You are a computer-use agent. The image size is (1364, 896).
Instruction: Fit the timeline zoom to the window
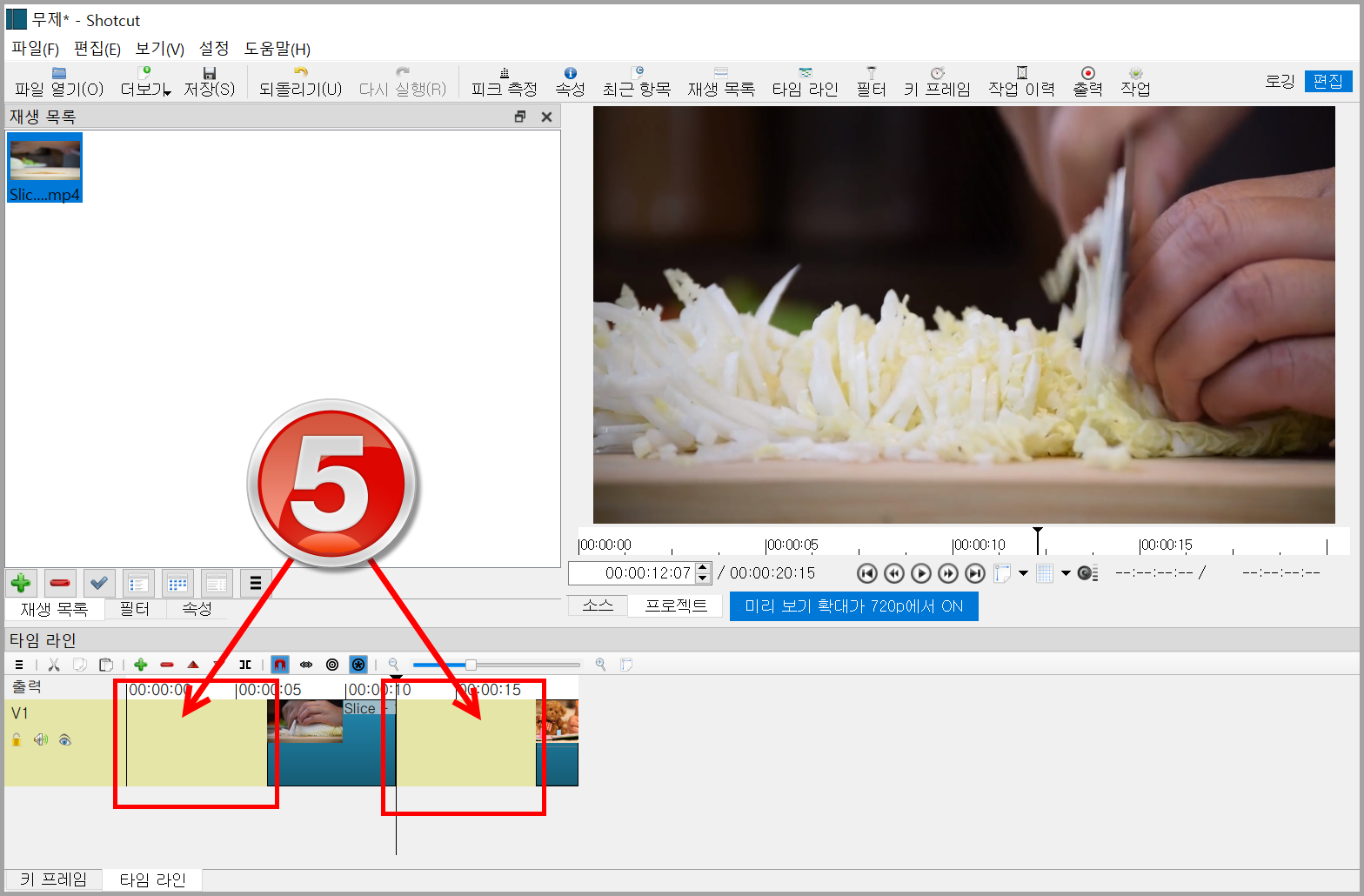coord(626,665)
